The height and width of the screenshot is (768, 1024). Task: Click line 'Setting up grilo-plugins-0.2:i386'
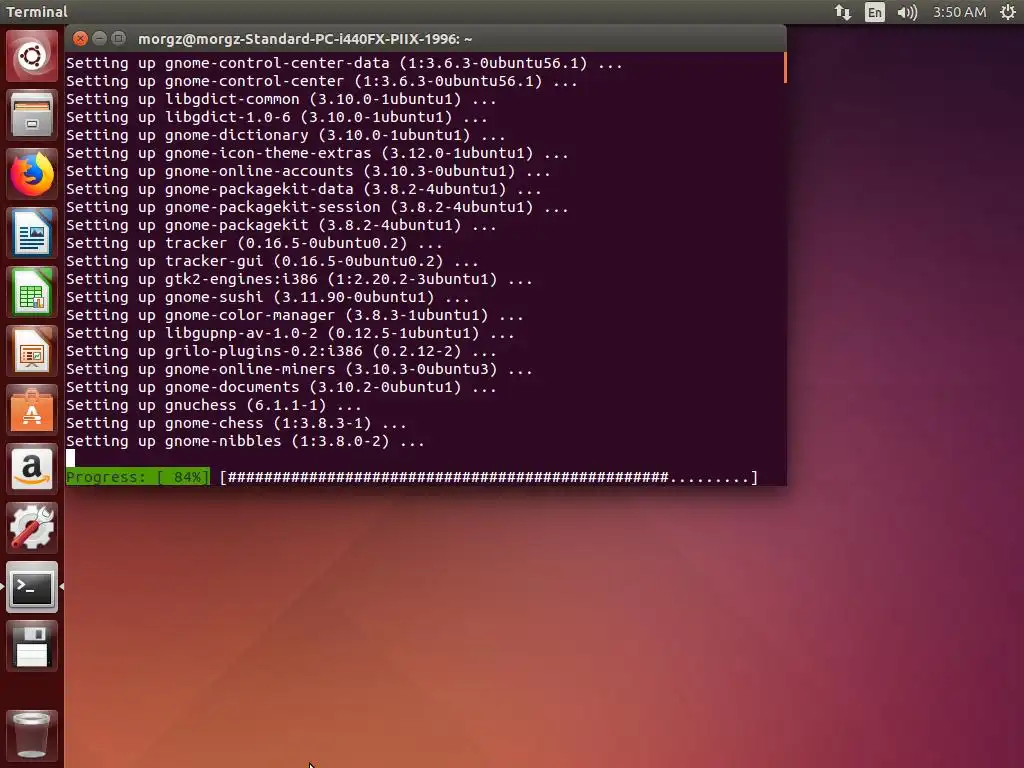click(281, 351)
